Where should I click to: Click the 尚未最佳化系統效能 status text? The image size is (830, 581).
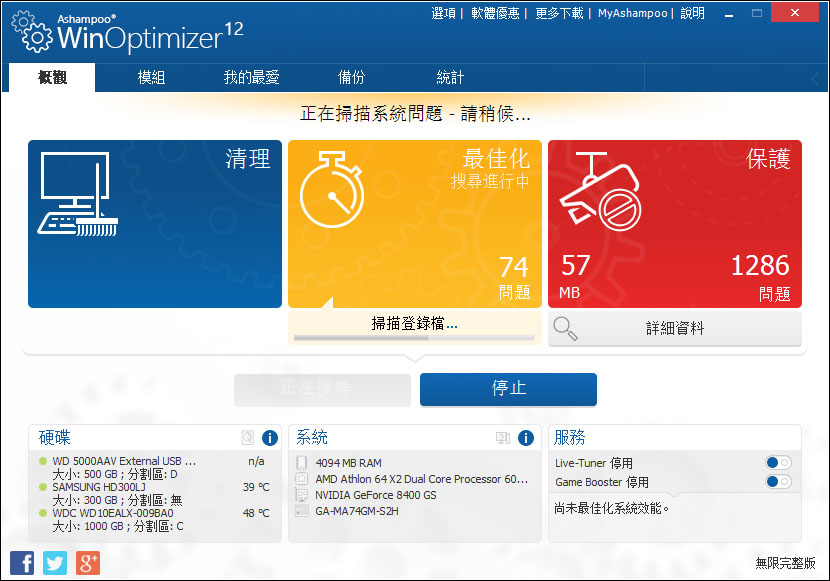[x=612, y=509]
